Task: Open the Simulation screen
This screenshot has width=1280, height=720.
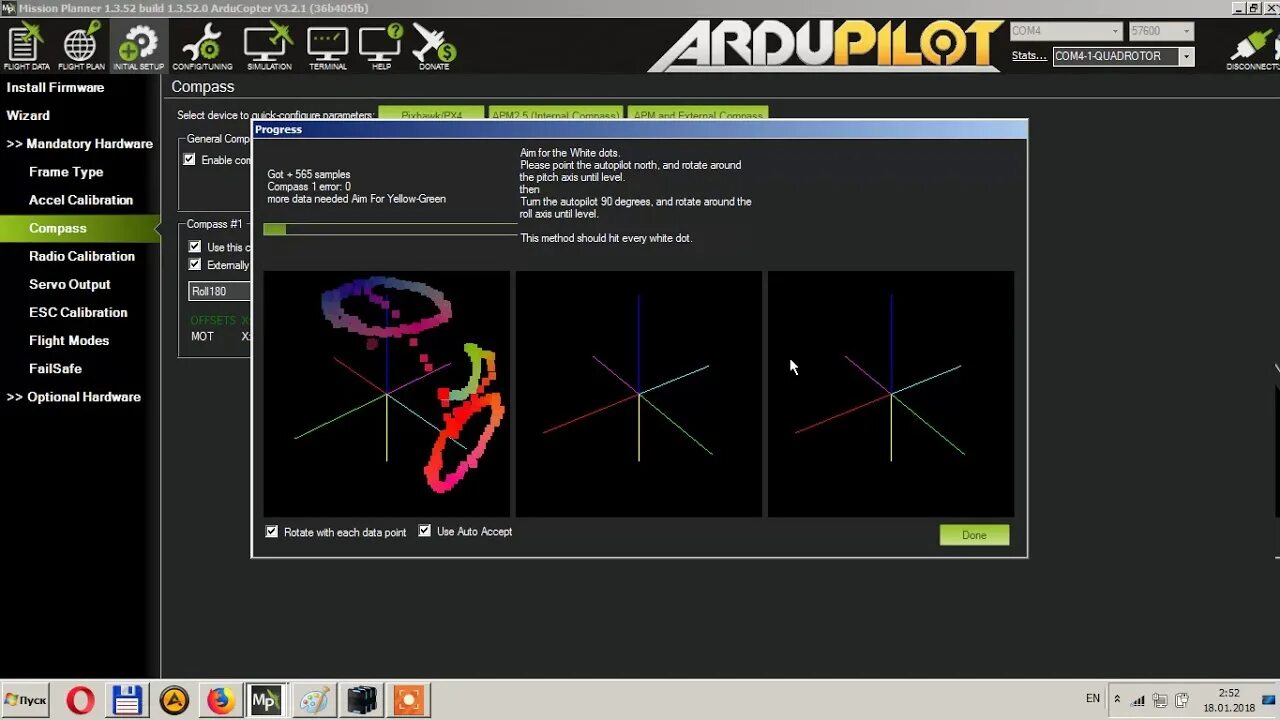Action: pos(269,47)
